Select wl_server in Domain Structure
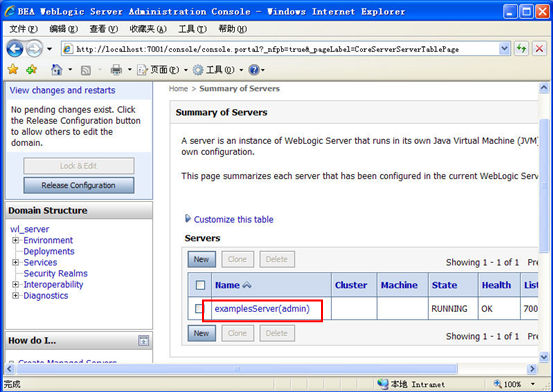 [30, 229]
